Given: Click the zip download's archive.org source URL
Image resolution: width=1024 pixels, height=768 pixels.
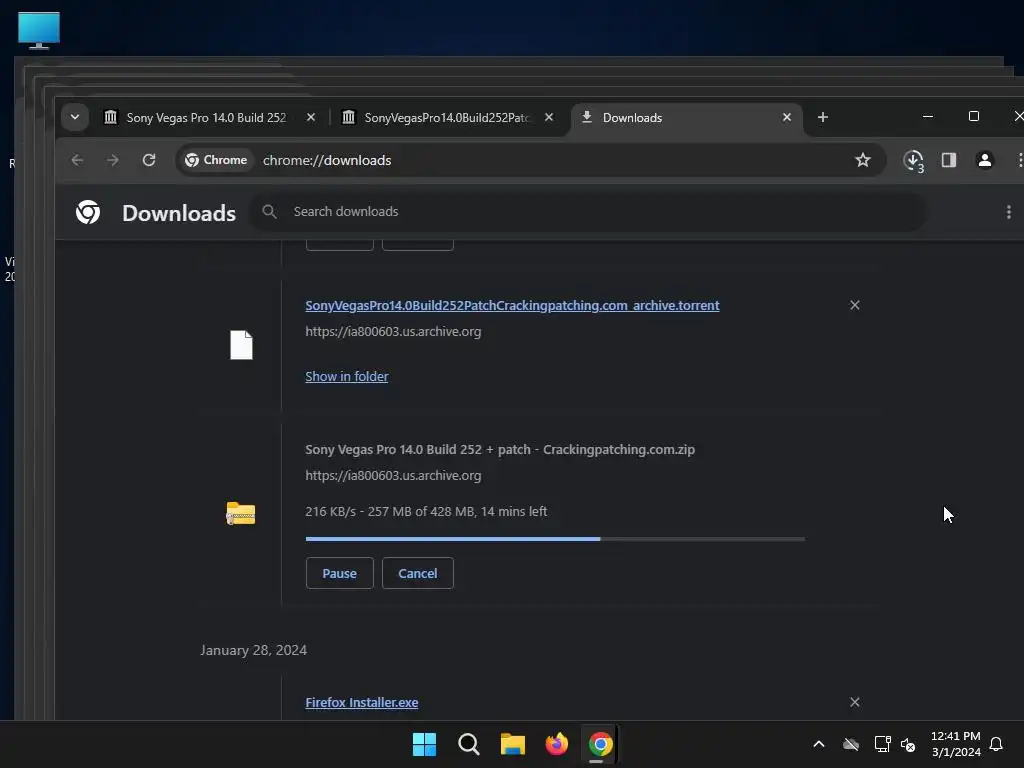Looking at the screenshot, I should click(393, 476).
